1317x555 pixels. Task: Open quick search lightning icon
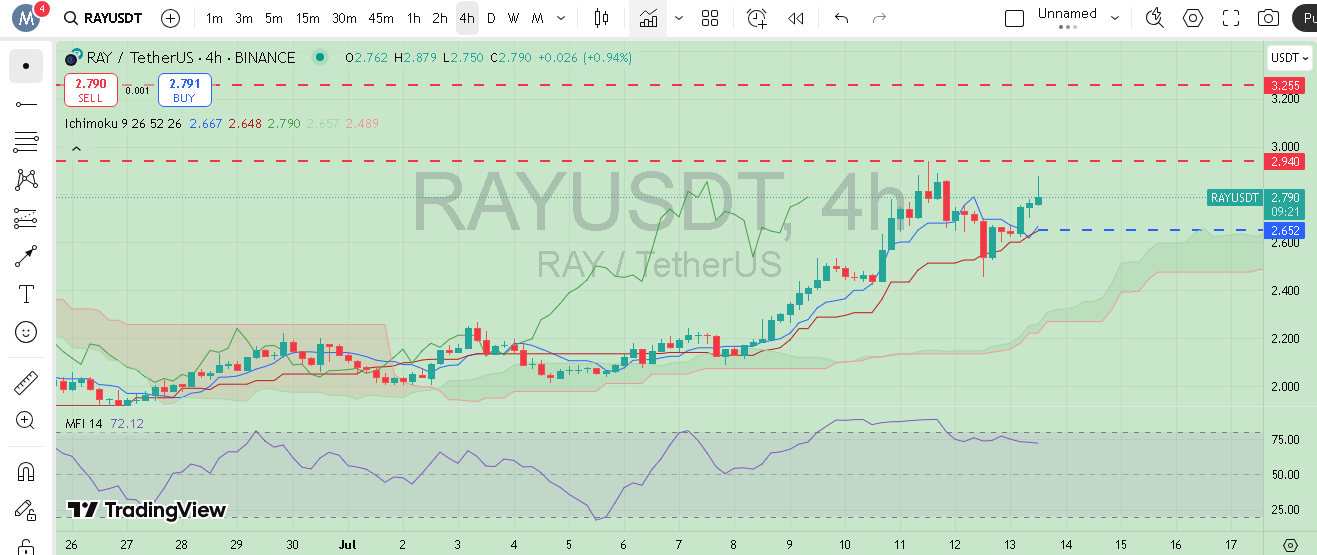(1155, 18)
